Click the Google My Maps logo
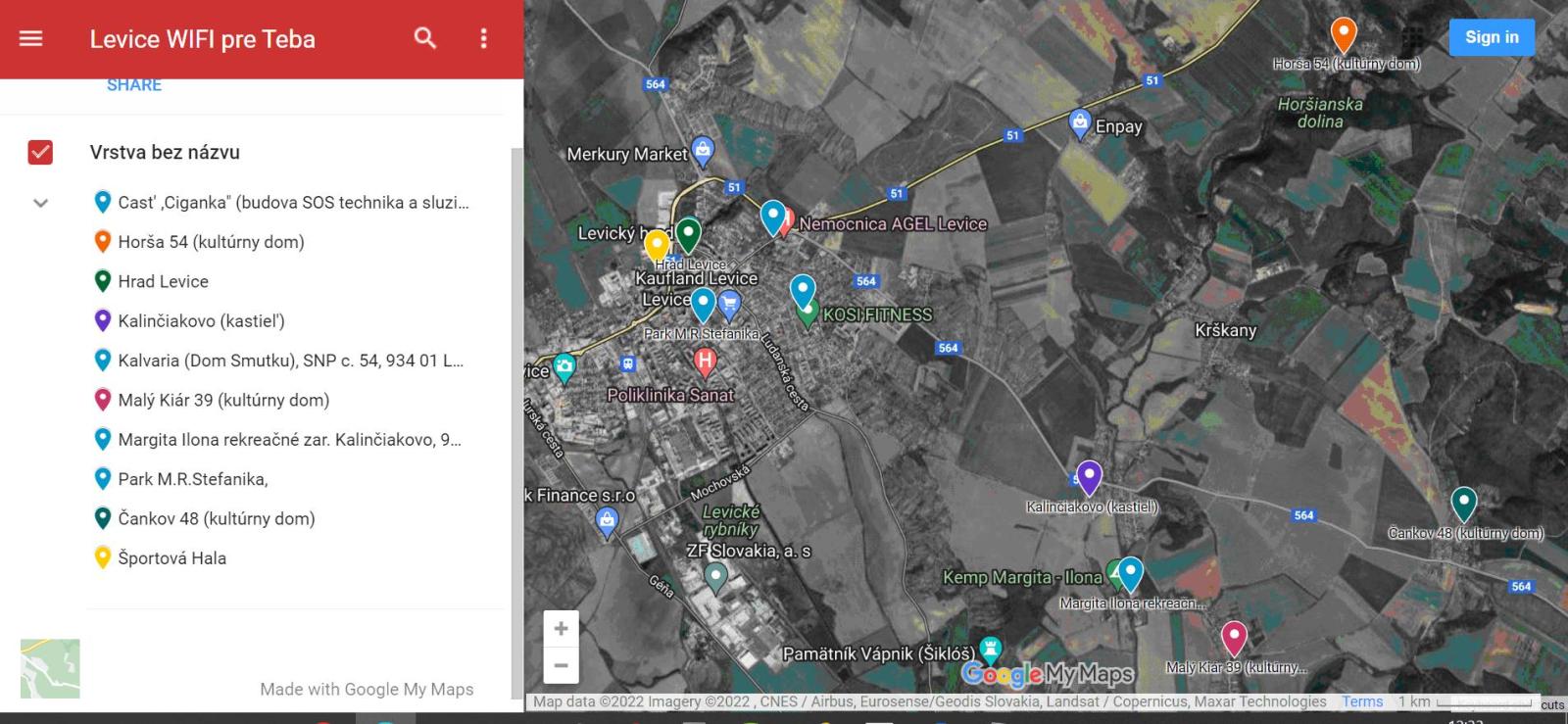Viewport: 1568px width, 724px height. coord(1048,673)
